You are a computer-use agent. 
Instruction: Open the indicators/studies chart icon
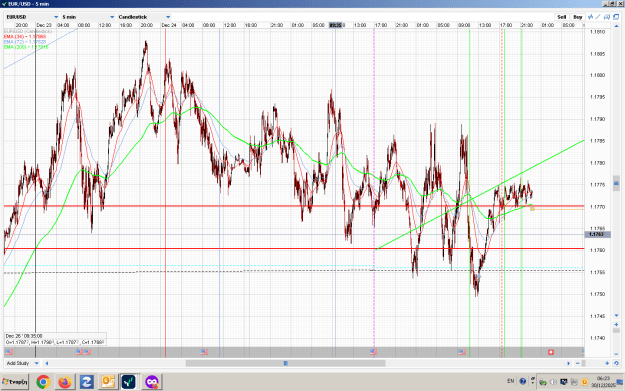pyautogui.click(x=590, y=17)
